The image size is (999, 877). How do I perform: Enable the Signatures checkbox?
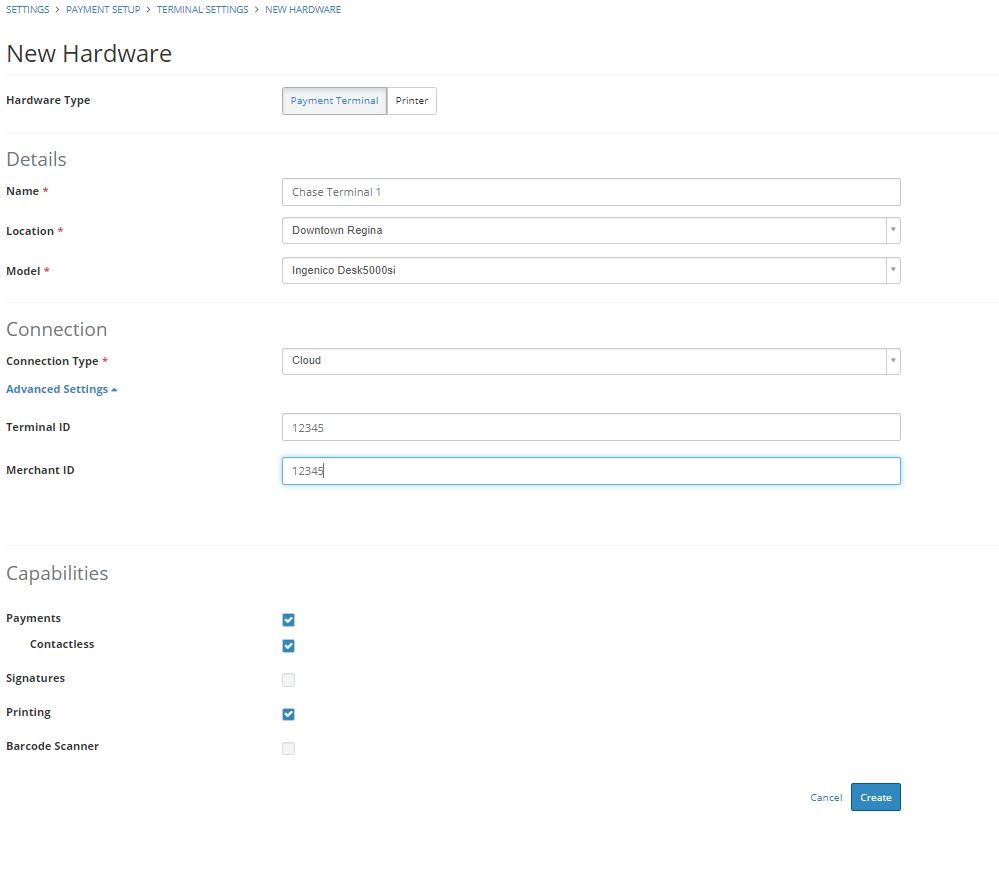tap(288, 680)
